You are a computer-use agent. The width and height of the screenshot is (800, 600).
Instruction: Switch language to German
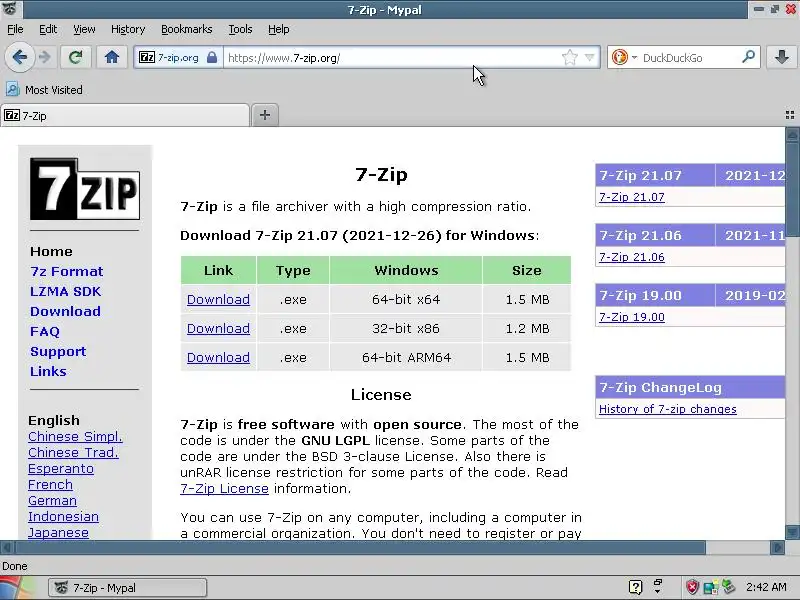pos(53,501)
